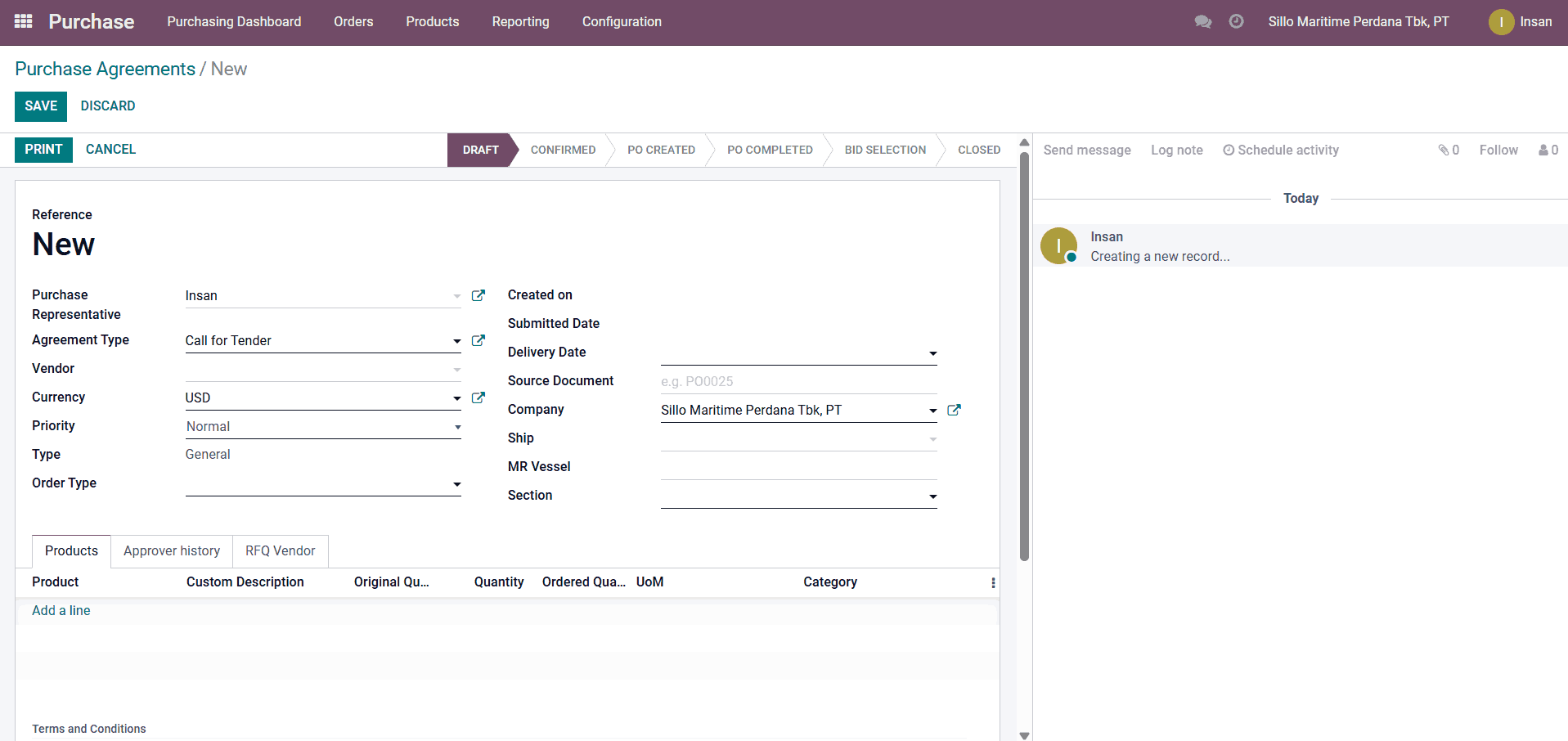Expand the Order Type dropdown
Image resolution: width=1568 pixels, height=741 pixels.
[456, 485]
